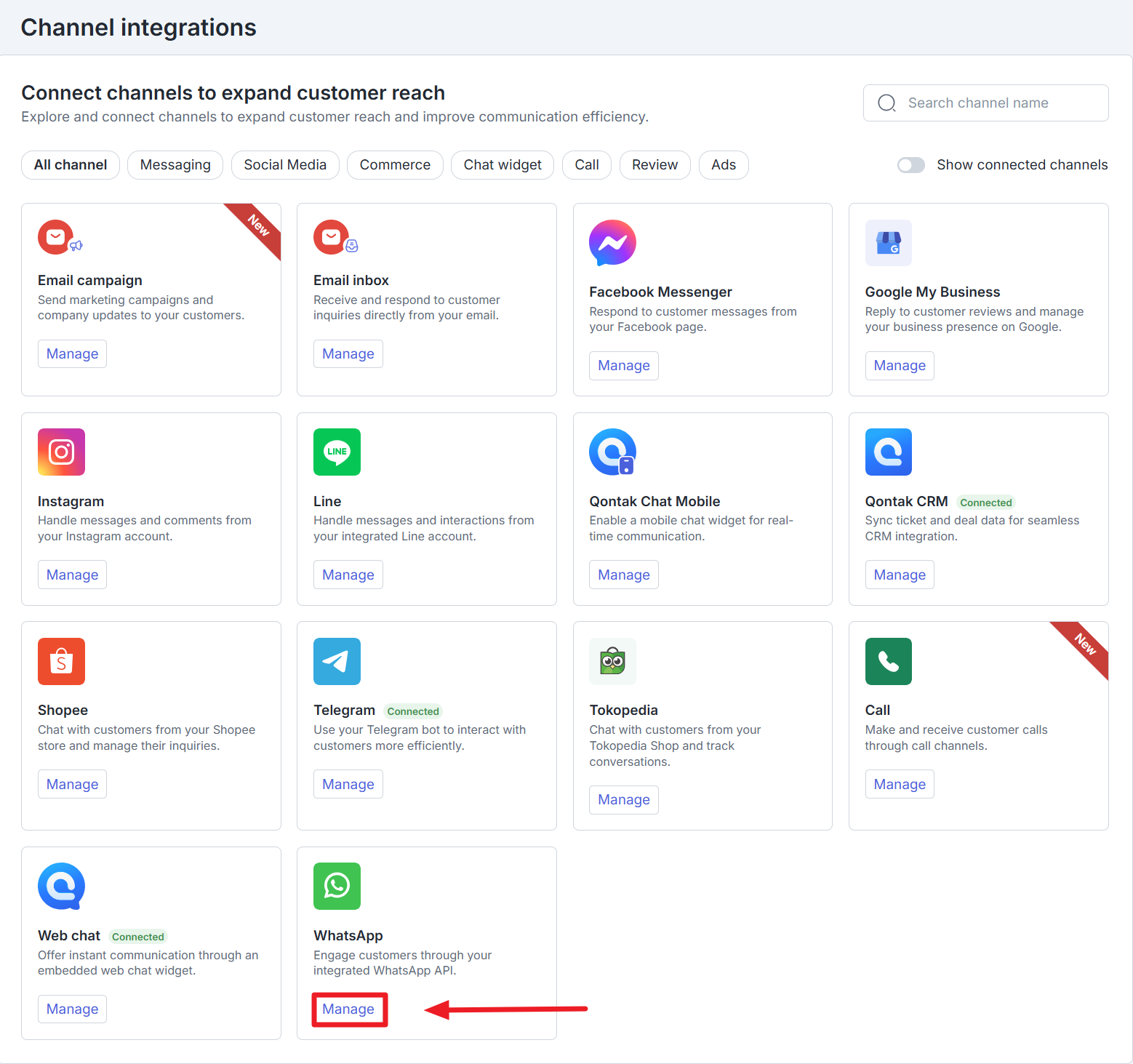1133x1064 pixels.
Task: Click the Qontak CRM title
Action: tap(906, 502)
